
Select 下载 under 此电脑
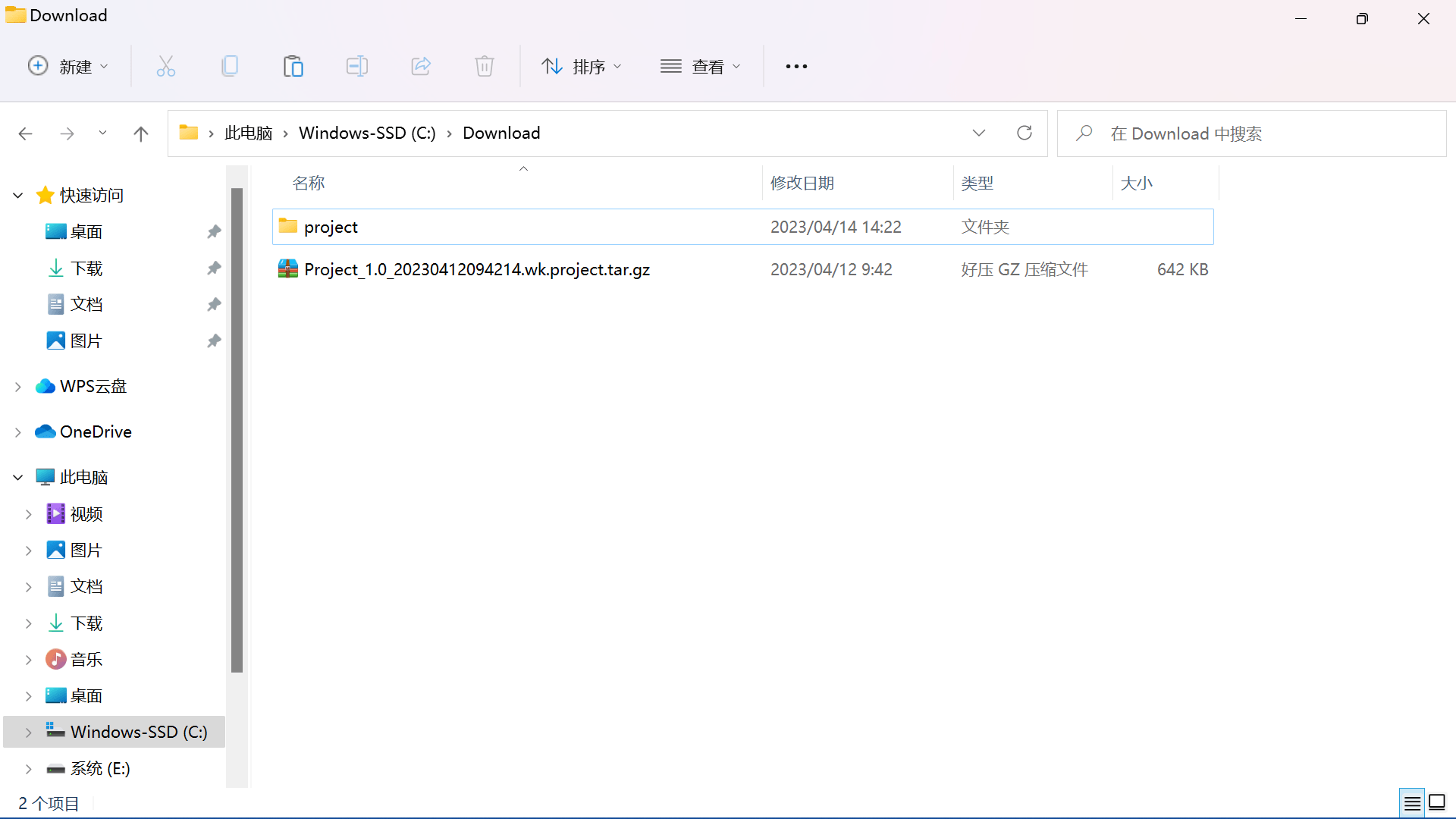(86, 623)
